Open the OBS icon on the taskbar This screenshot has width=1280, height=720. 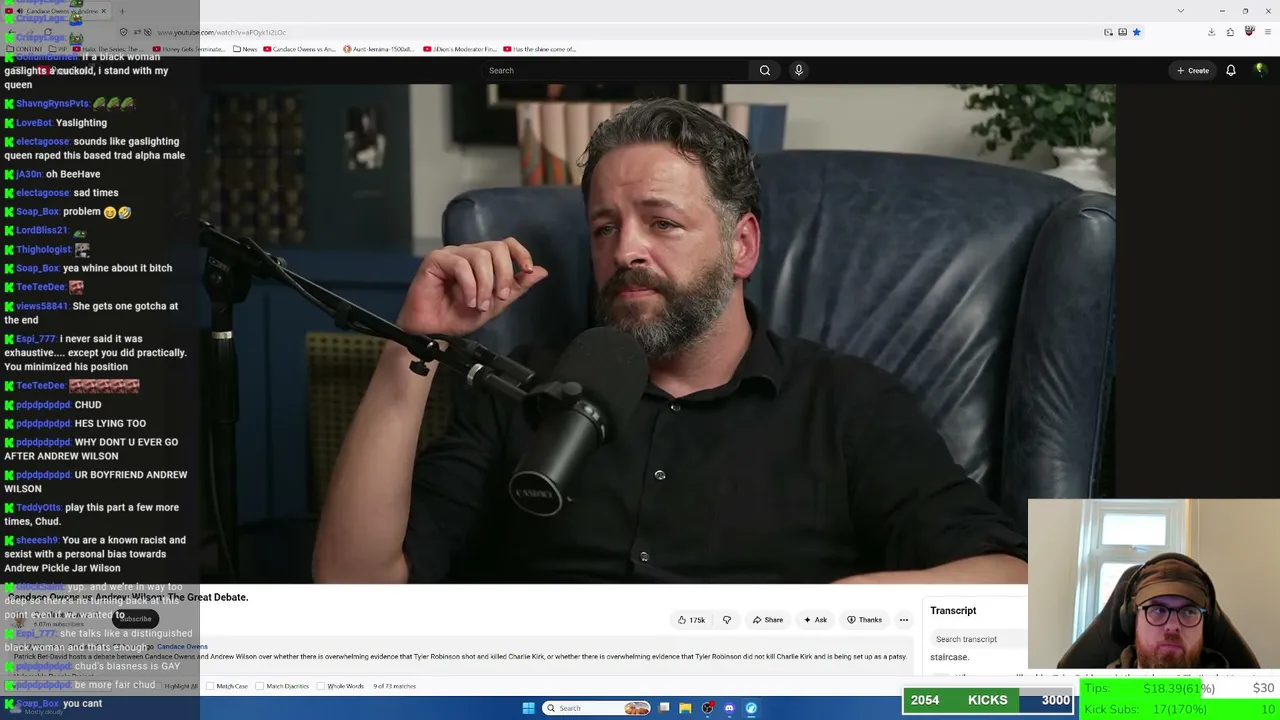click(707, 708)
